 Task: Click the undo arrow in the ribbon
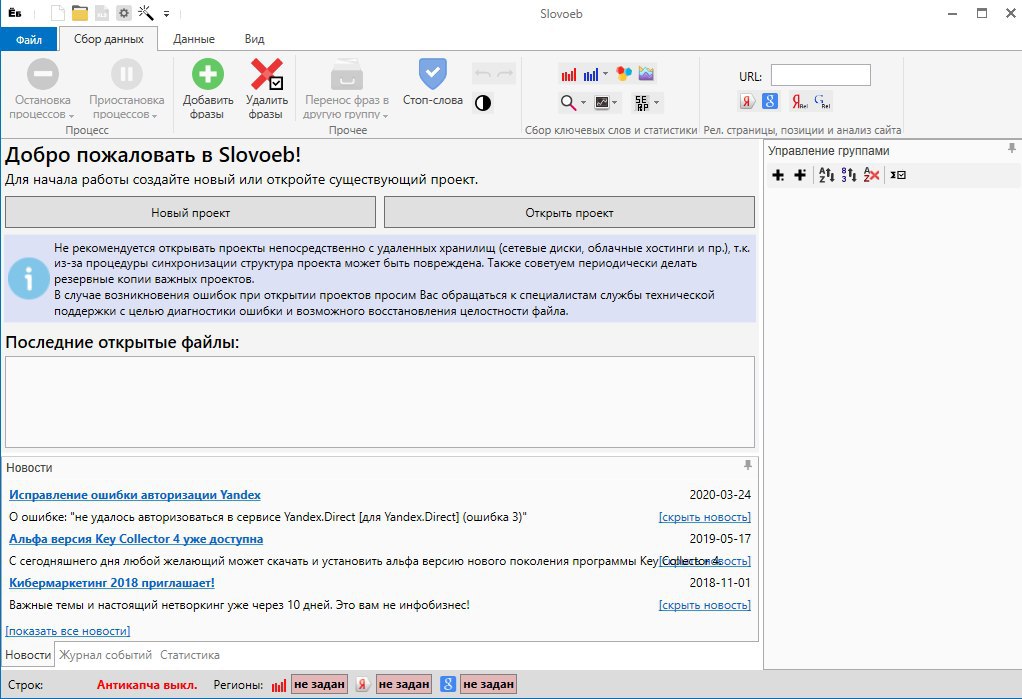click(x=483, y=74)
